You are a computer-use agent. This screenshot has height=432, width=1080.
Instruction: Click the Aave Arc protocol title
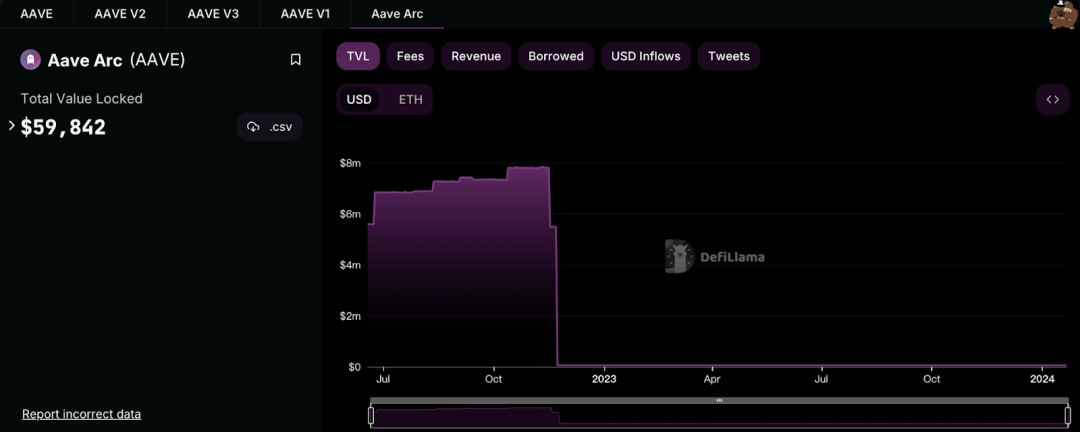[x=85, y=60]
